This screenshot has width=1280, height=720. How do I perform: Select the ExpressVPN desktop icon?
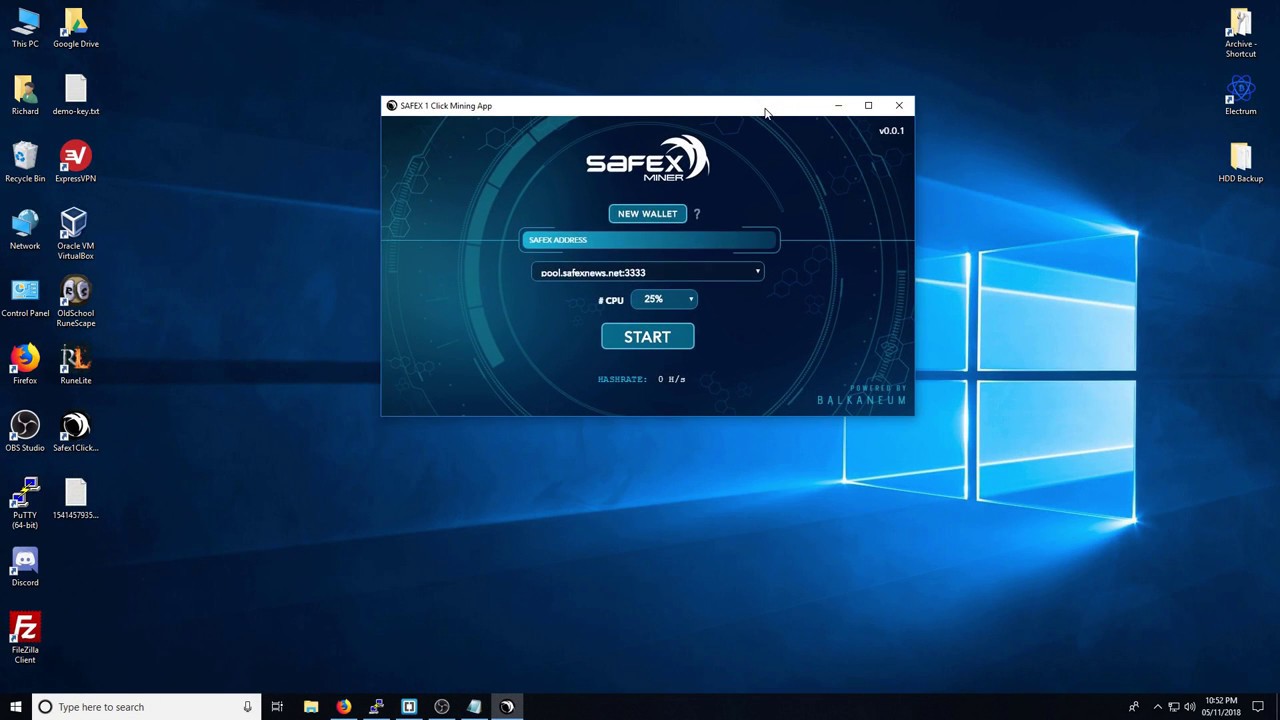click(76, 162)
